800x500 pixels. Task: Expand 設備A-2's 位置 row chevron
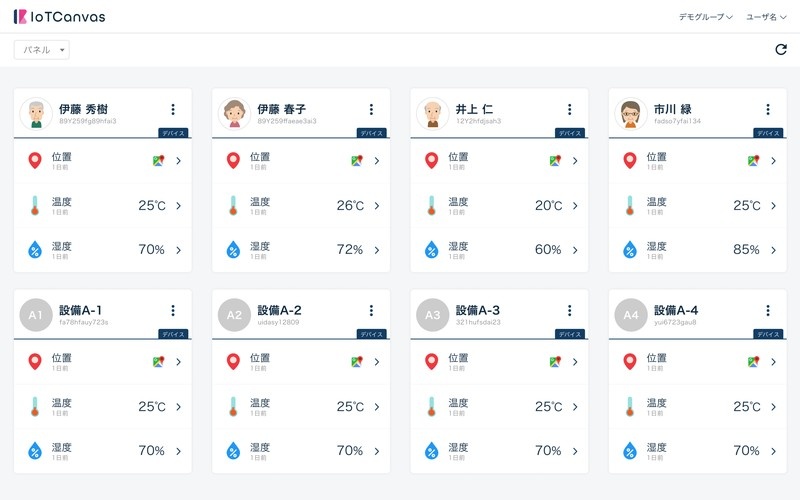377,361
